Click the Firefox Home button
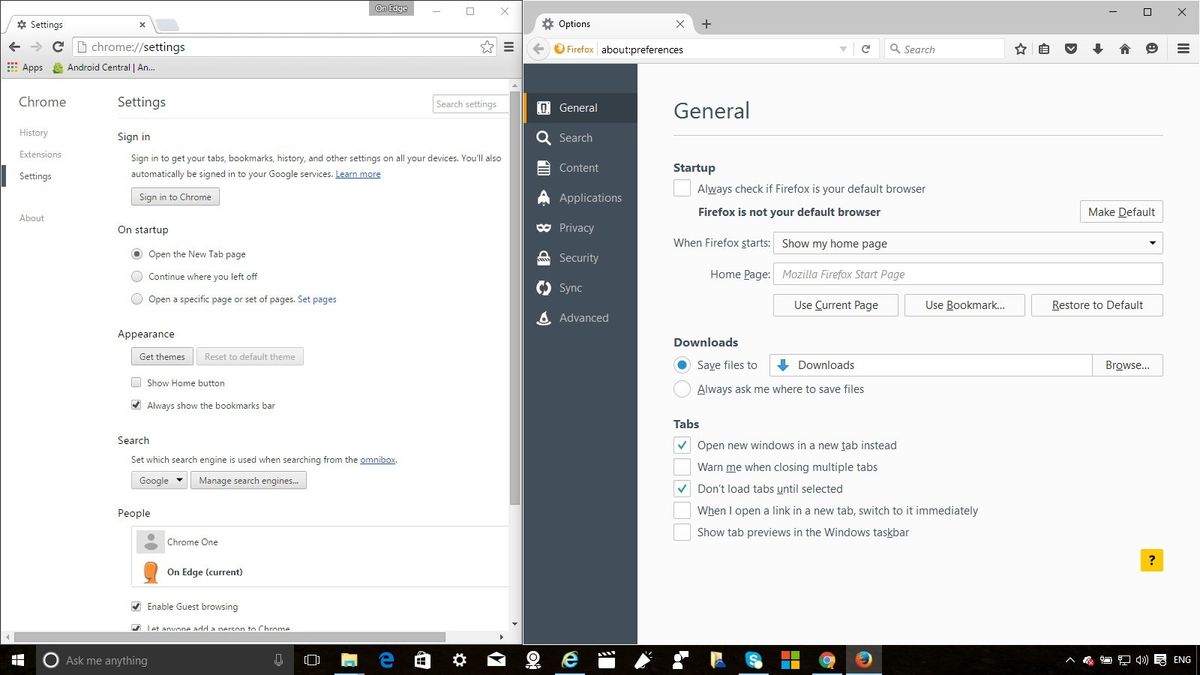The image size is (1200, 675). click(x=1124, y=48)
